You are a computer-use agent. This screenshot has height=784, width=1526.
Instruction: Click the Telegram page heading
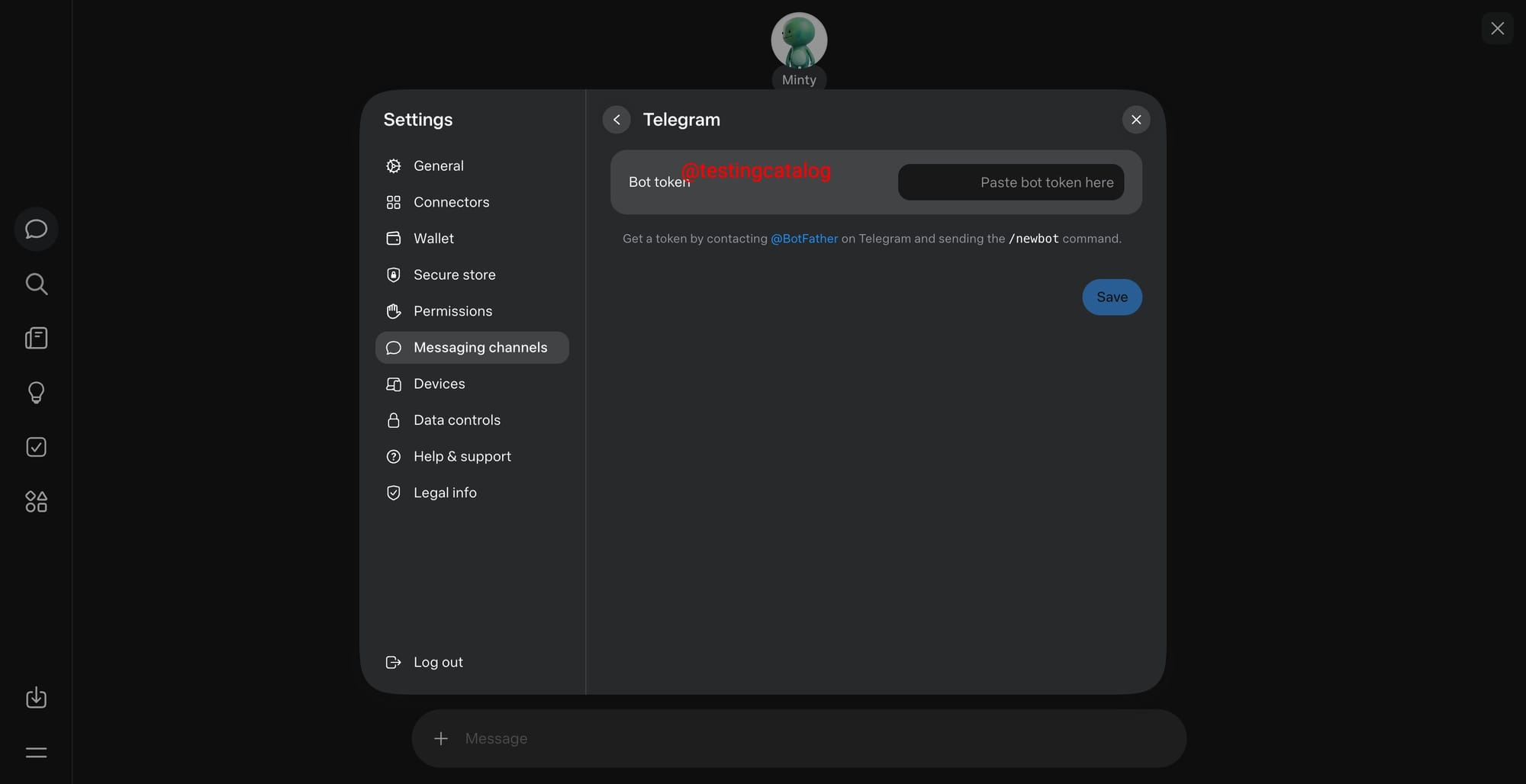point(681,120)
